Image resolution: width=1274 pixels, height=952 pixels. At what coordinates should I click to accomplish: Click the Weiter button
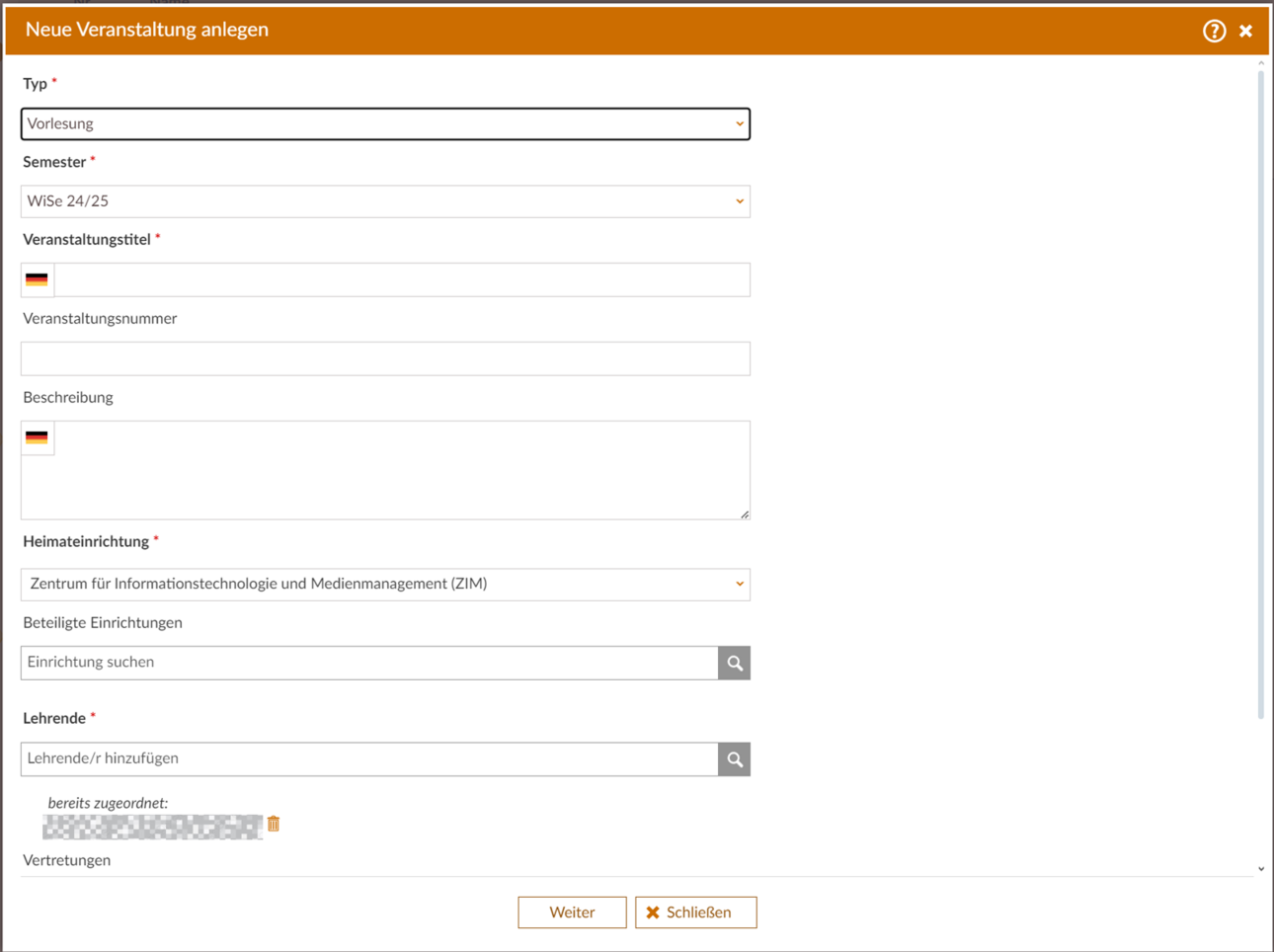[x=572, y=912]
